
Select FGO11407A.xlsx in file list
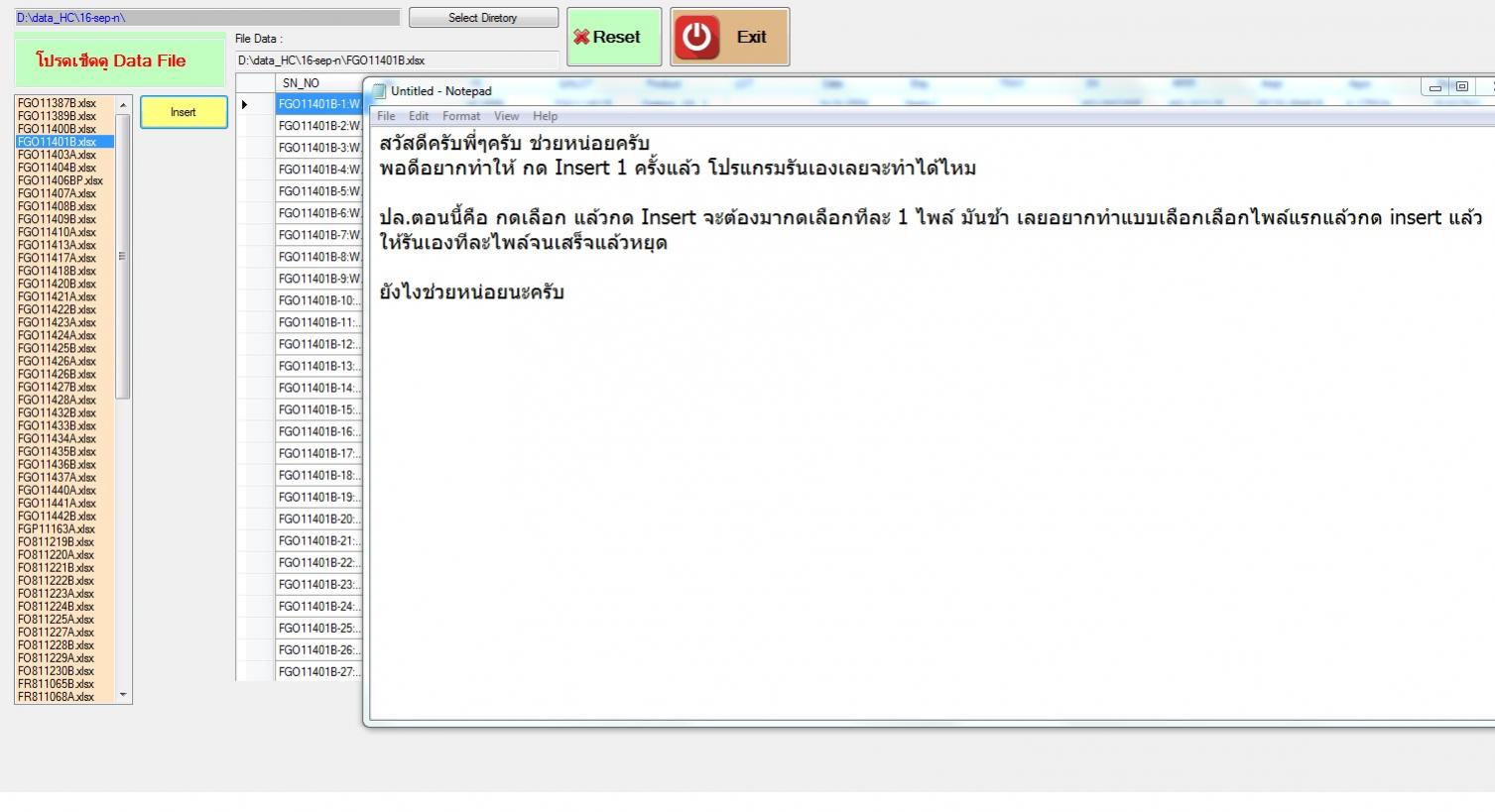point(58,193)
